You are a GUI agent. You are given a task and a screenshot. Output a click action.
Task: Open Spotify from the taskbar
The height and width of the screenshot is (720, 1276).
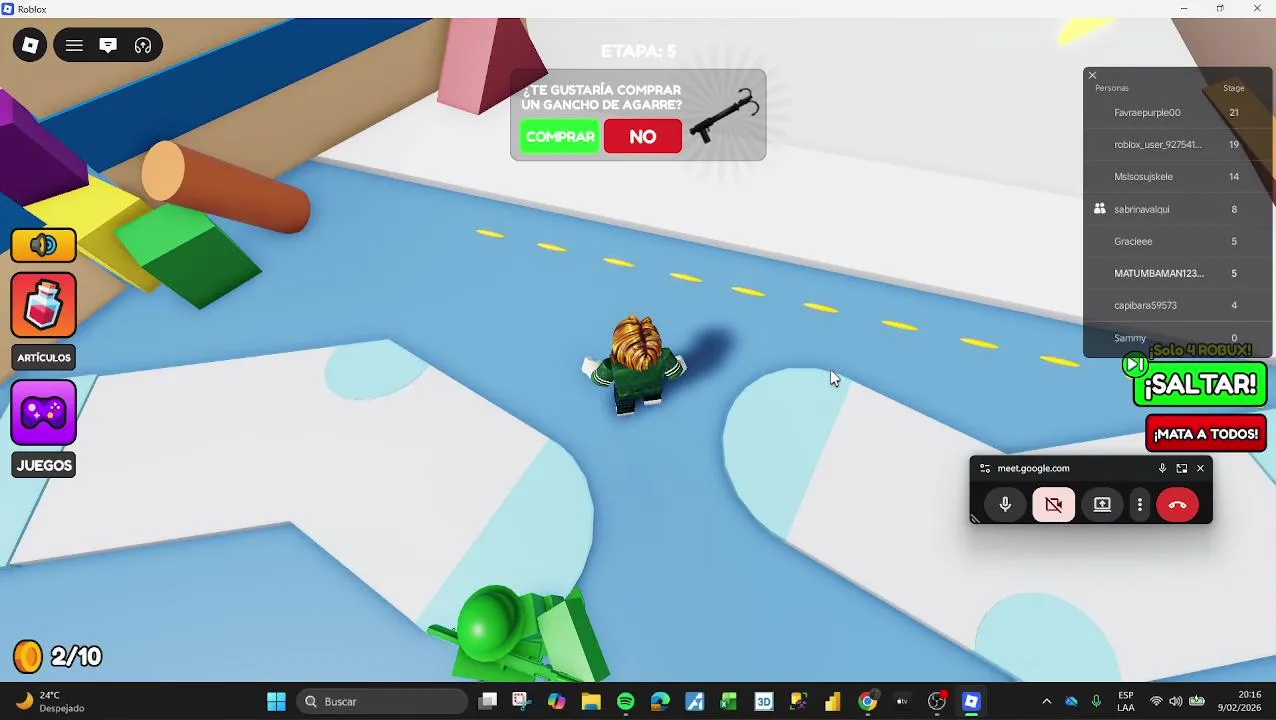(x=625, y=701)
